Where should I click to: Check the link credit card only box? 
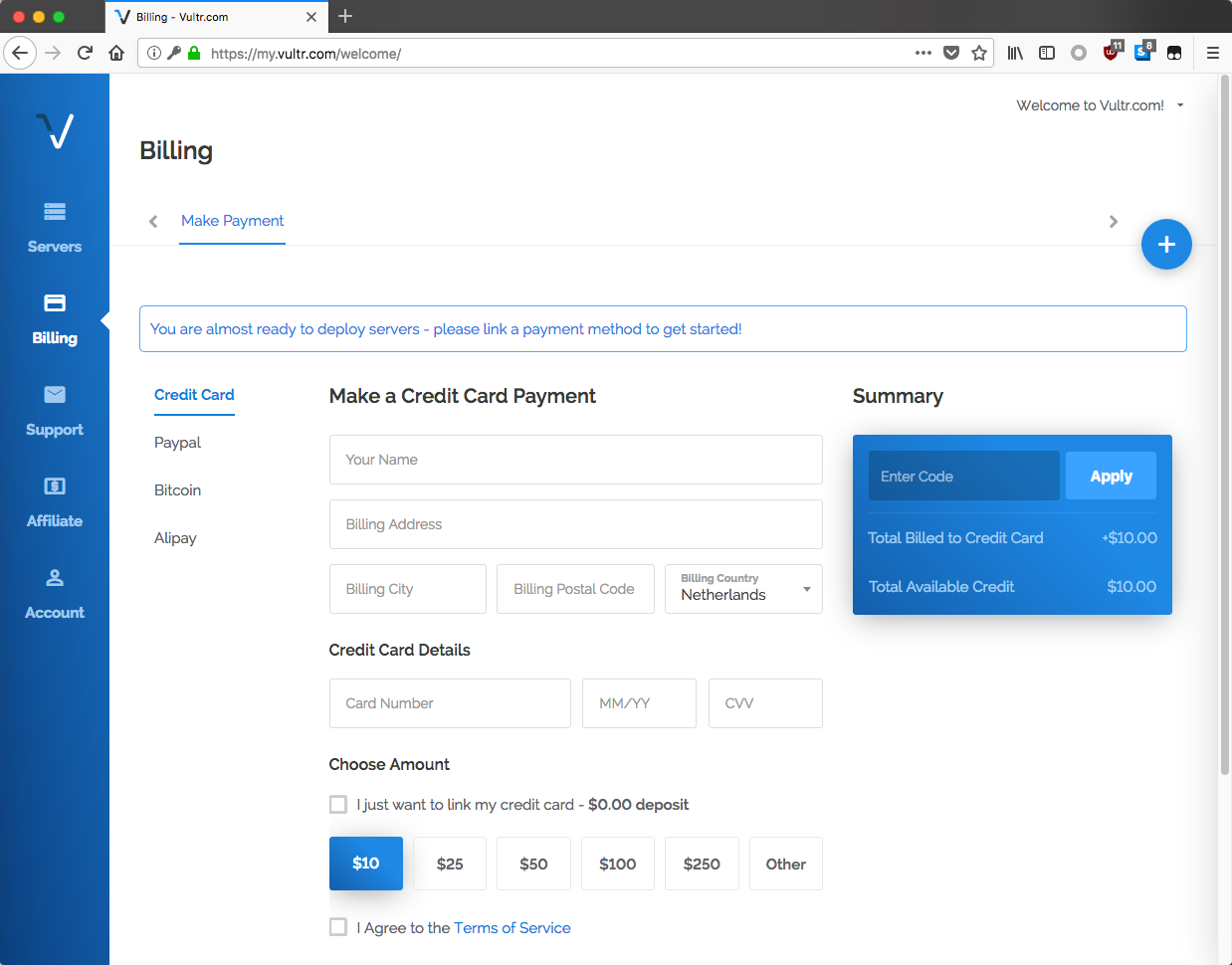click(338, 804)
